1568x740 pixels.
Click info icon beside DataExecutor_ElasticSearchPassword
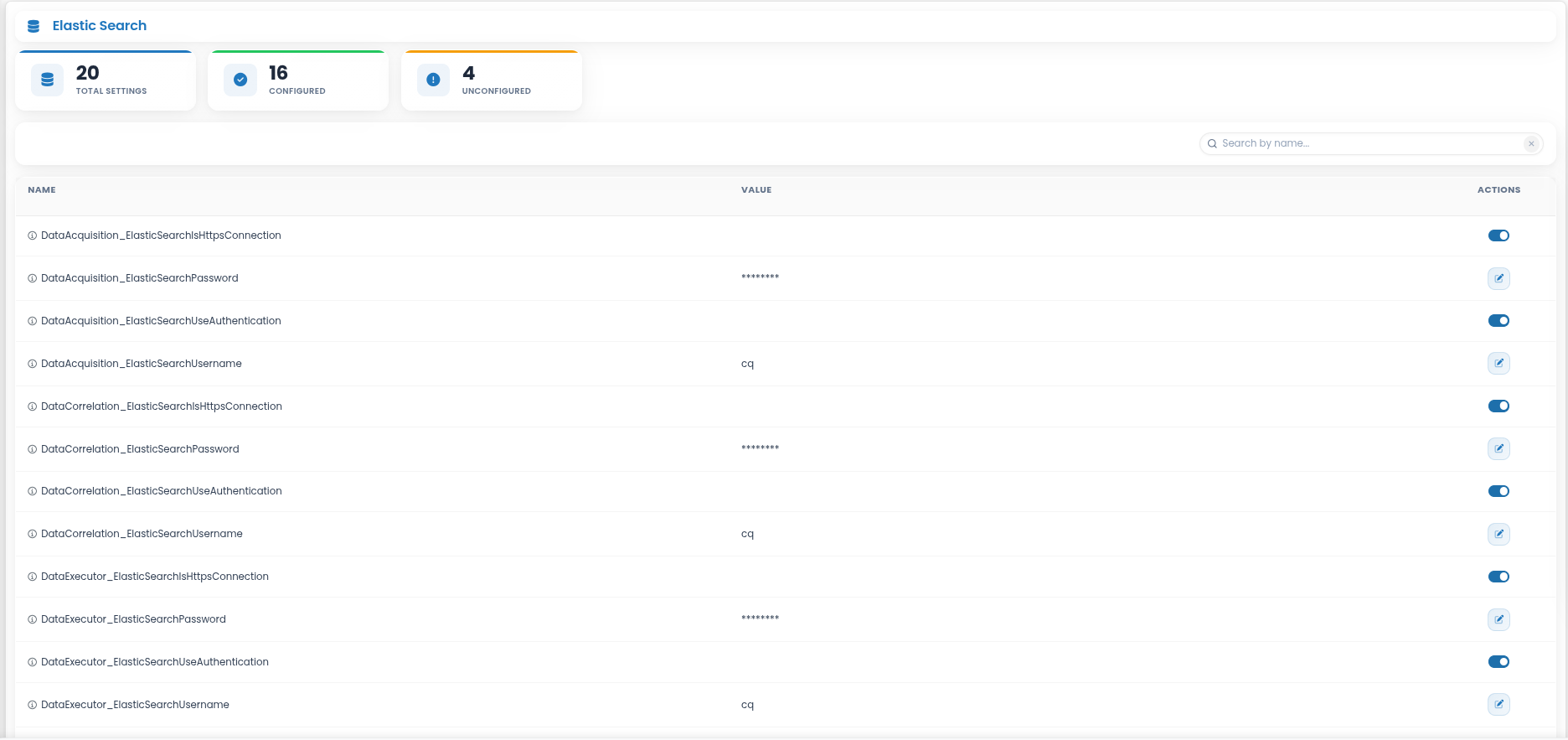point(33,619)
